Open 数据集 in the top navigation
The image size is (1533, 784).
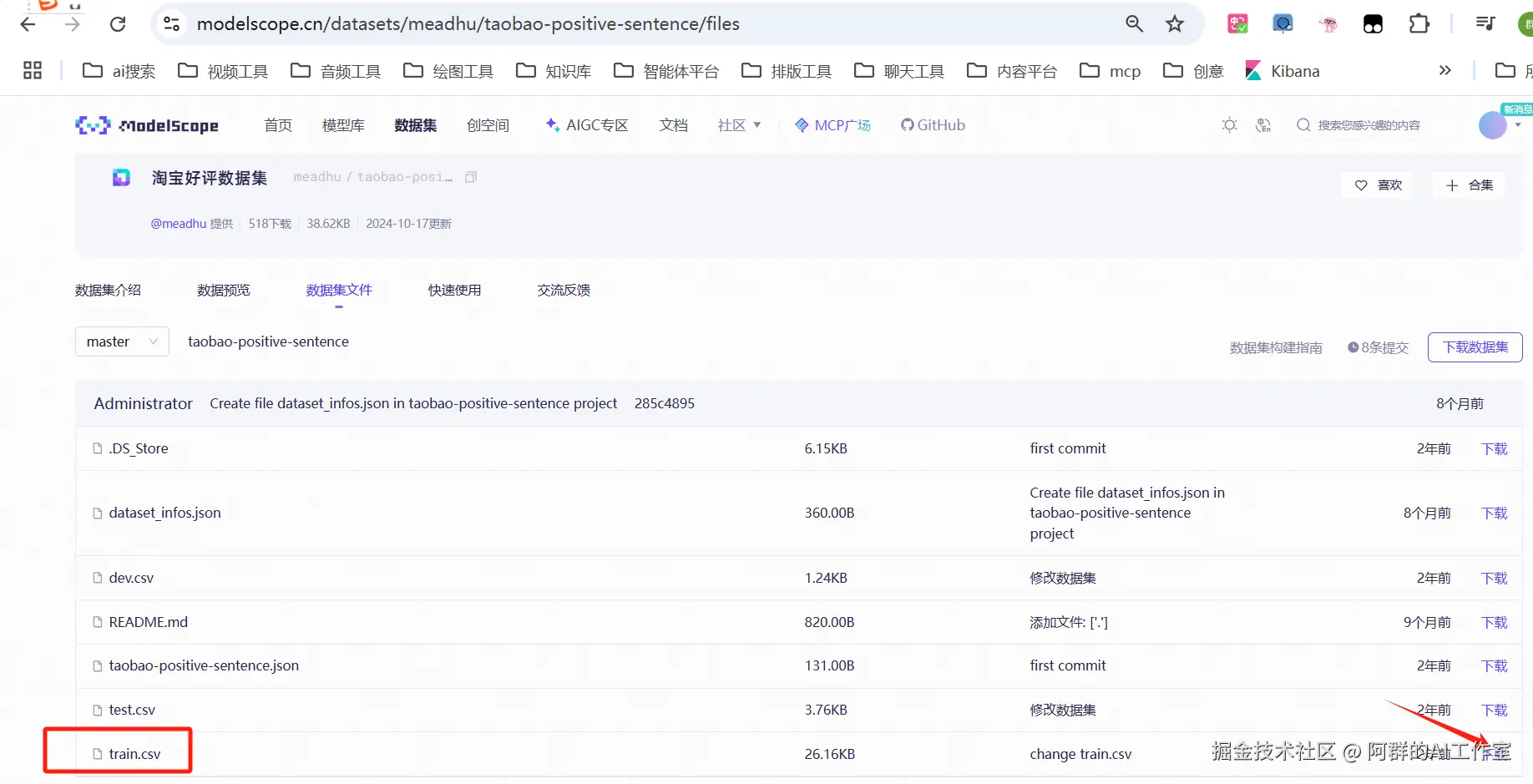pyautogui.click(x=416, y=125)
